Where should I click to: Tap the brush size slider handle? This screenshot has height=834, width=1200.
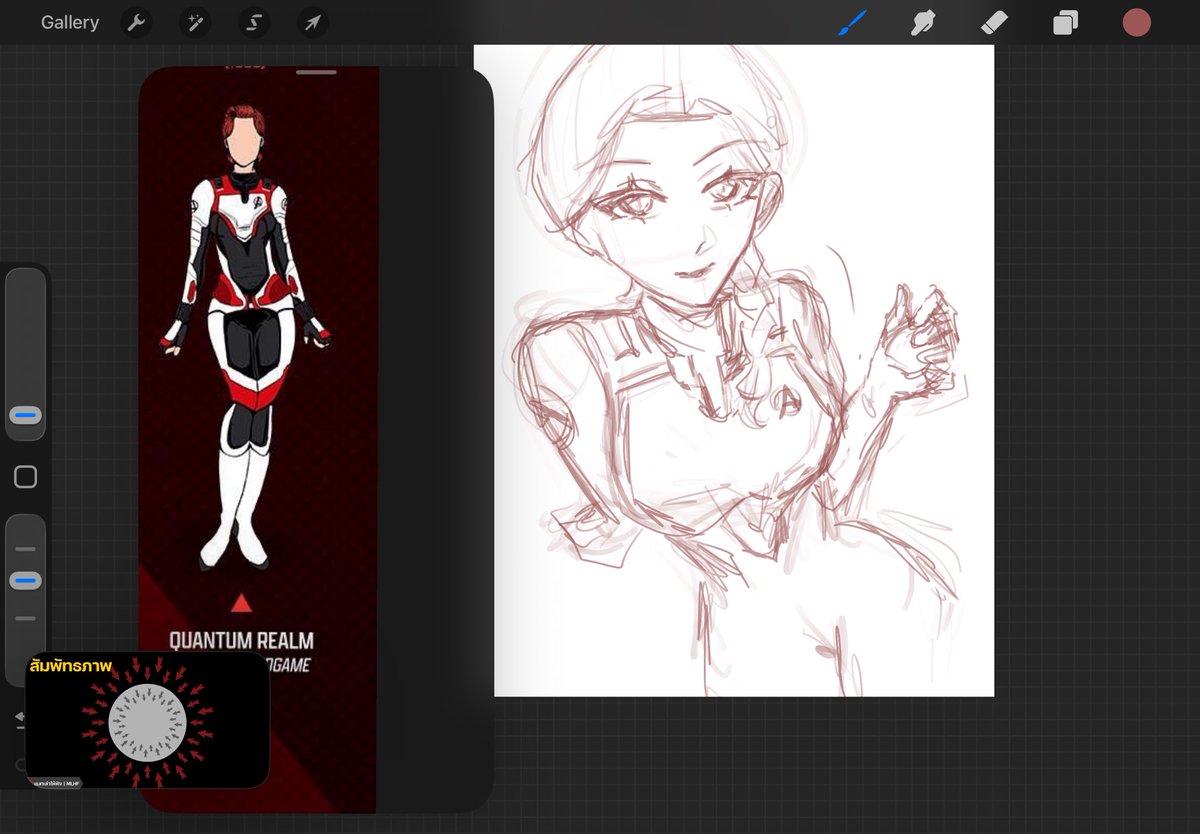point(26,415)
